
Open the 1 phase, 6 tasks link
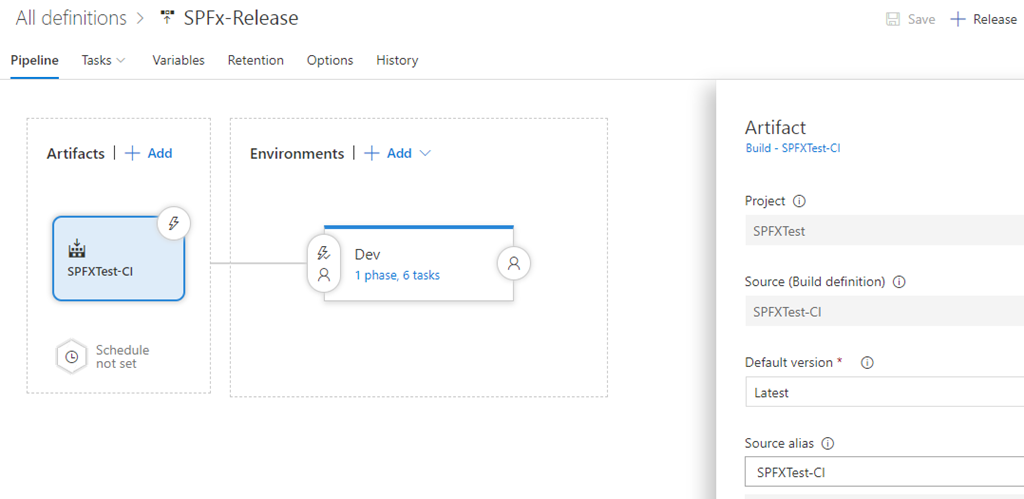click(x=397, y=276)
